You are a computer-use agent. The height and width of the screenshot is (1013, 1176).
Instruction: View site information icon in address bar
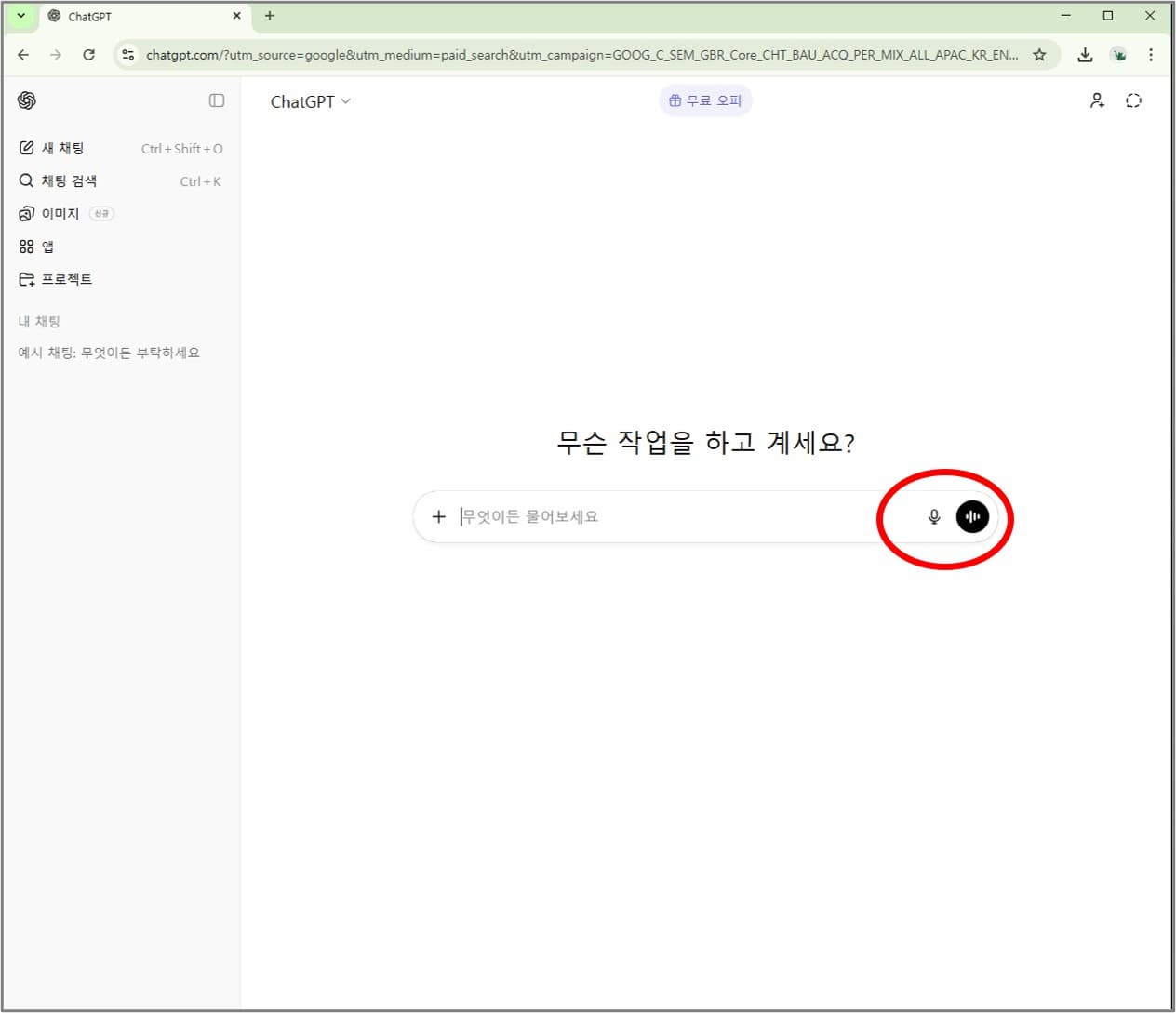[x=128, y=55]
